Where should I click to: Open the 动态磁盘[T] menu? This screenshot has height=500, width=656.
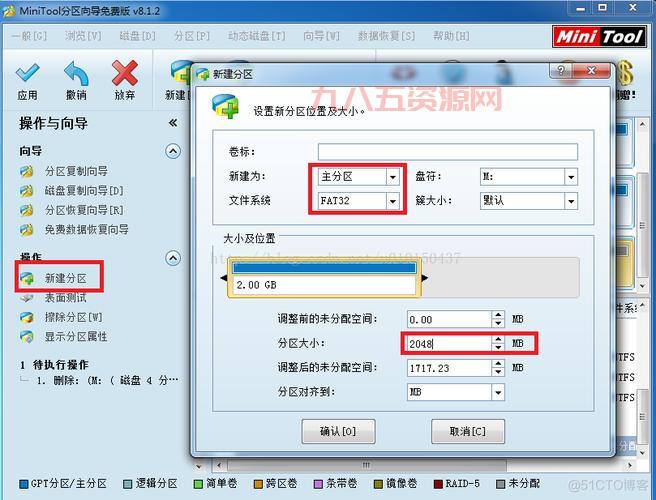click(257, 36)
